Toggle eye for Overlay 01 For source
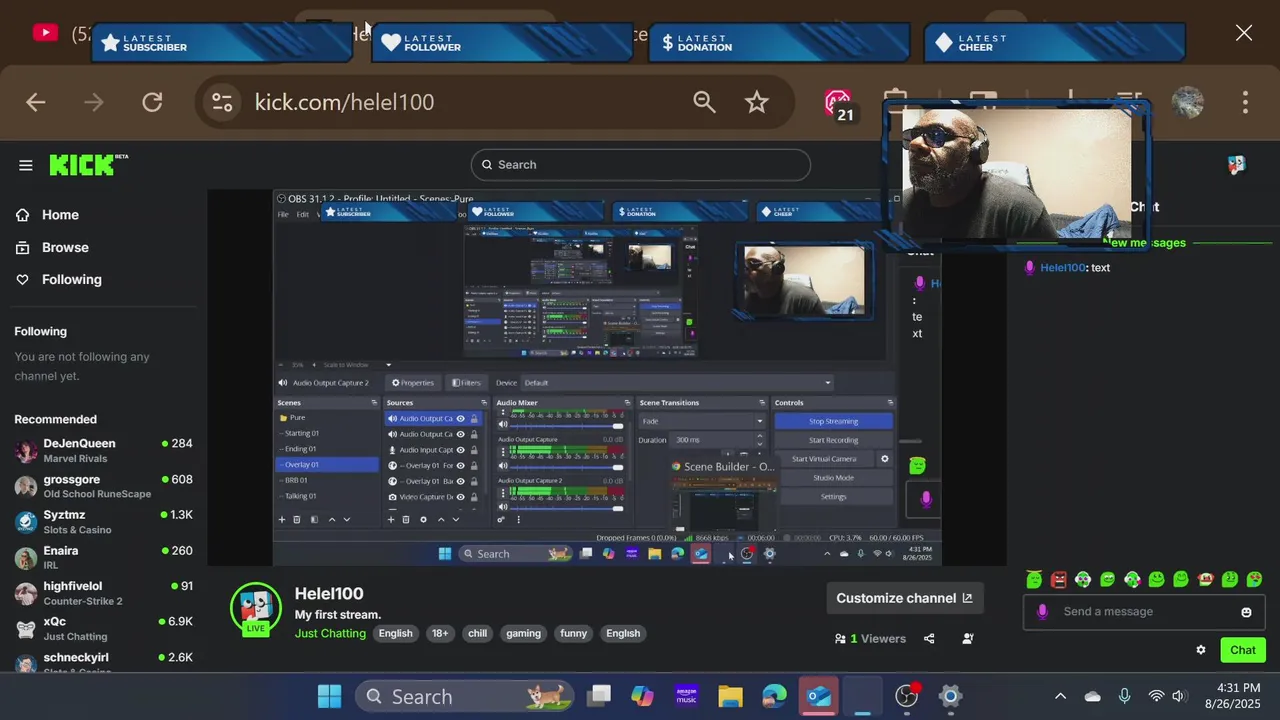The image size is (1280, 720). coord(460,466)
